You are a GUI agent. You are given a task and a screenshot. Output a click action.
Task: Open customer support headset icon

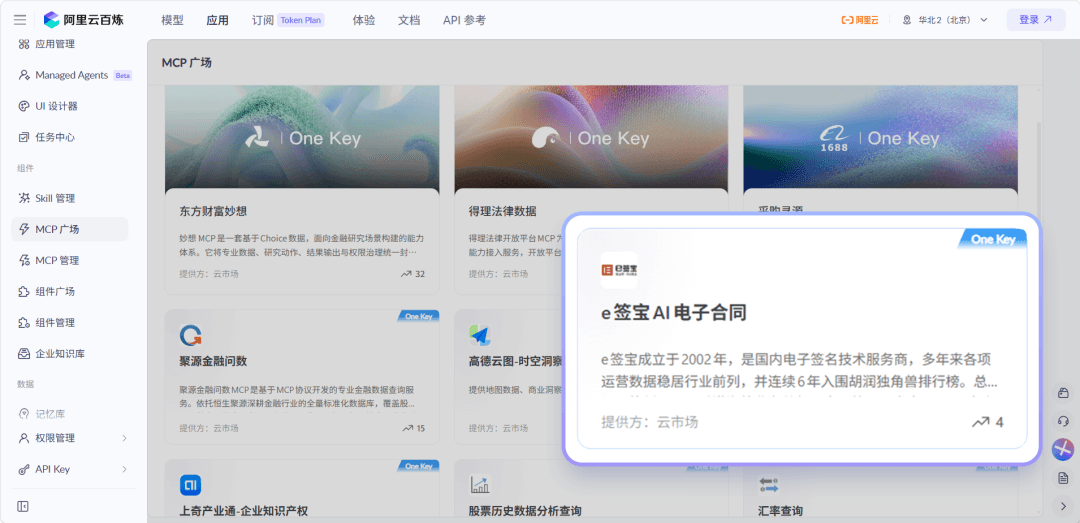coord(1063,421)
